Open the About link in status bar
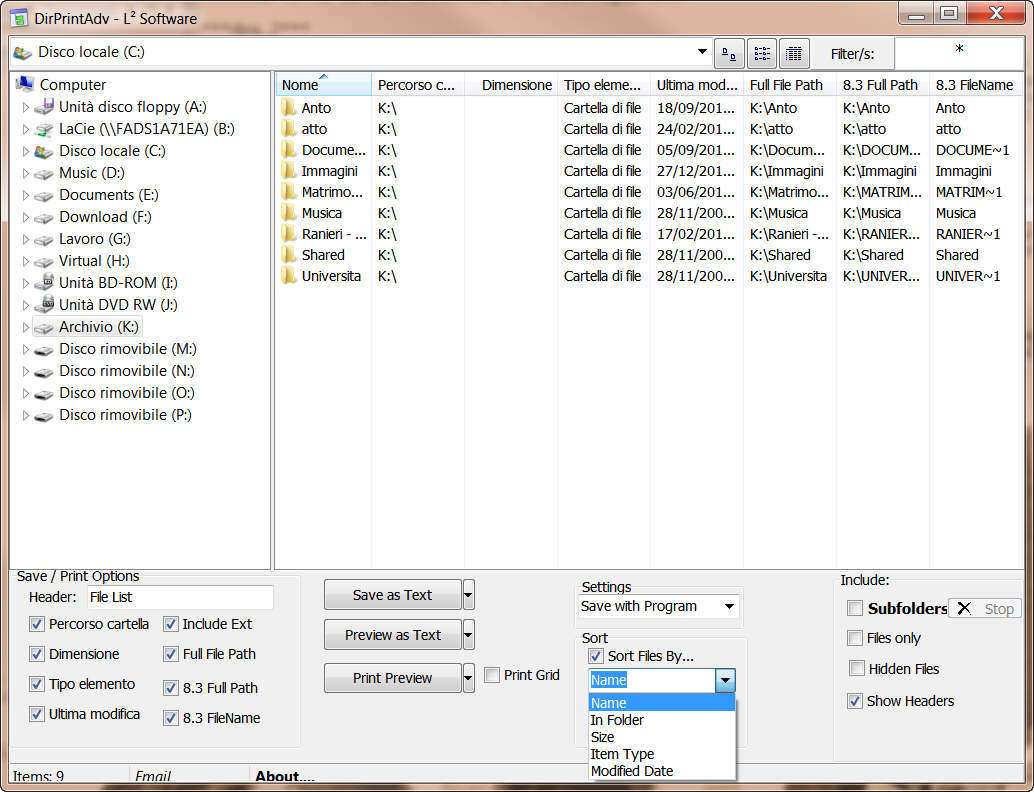This screenshot has height=792, width=1034. (x=285, y=776)
